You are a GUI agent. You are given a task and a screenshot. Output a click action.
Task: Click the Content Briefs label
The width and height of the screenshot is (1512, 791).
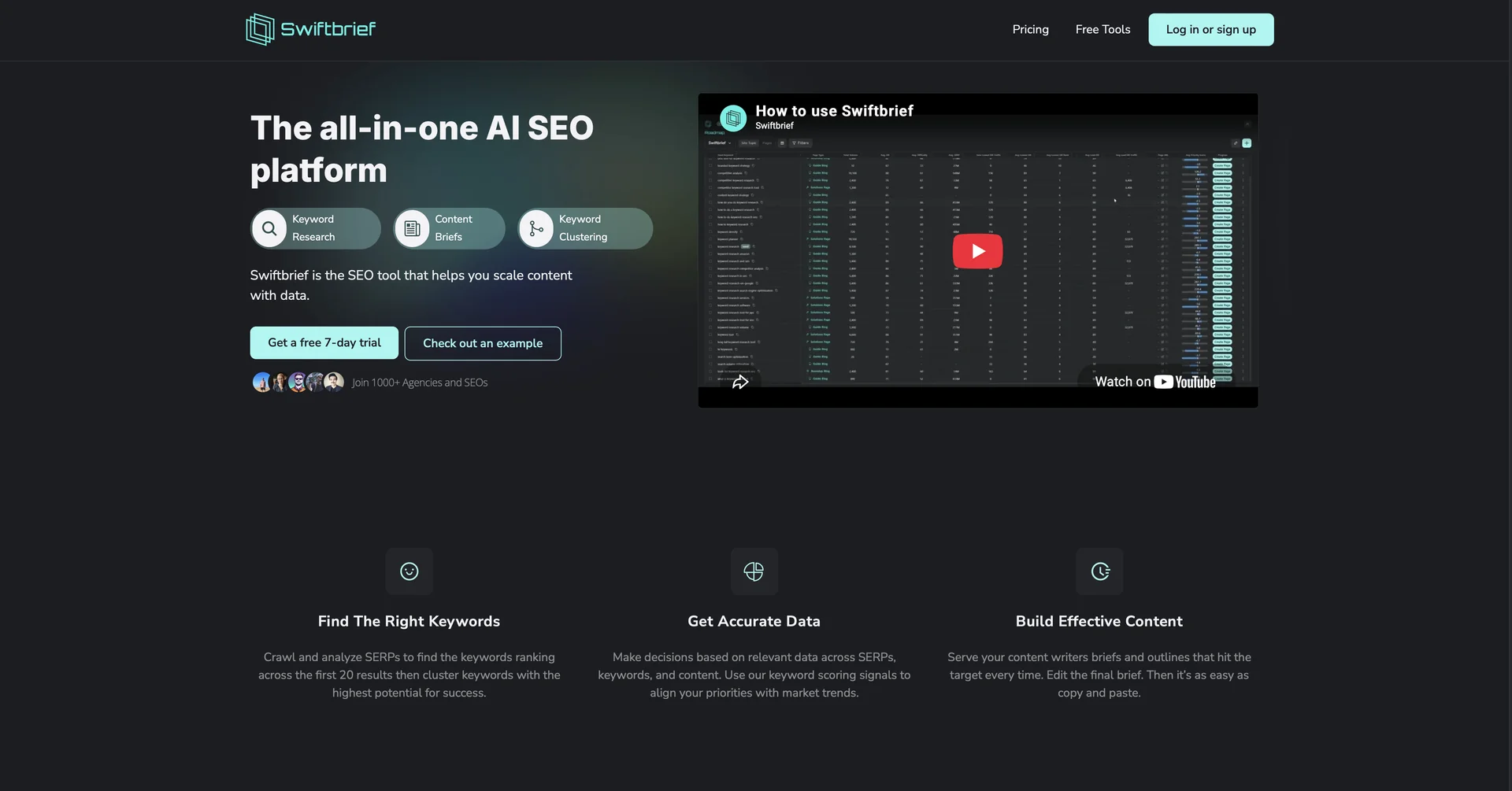(454, 228)
